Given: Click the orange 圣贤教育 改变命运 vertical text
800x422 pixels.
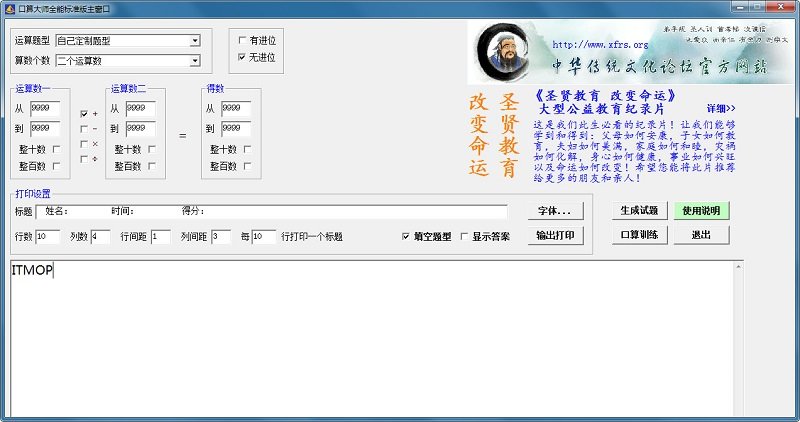Looking at the screenshot, I should (494, 135).
